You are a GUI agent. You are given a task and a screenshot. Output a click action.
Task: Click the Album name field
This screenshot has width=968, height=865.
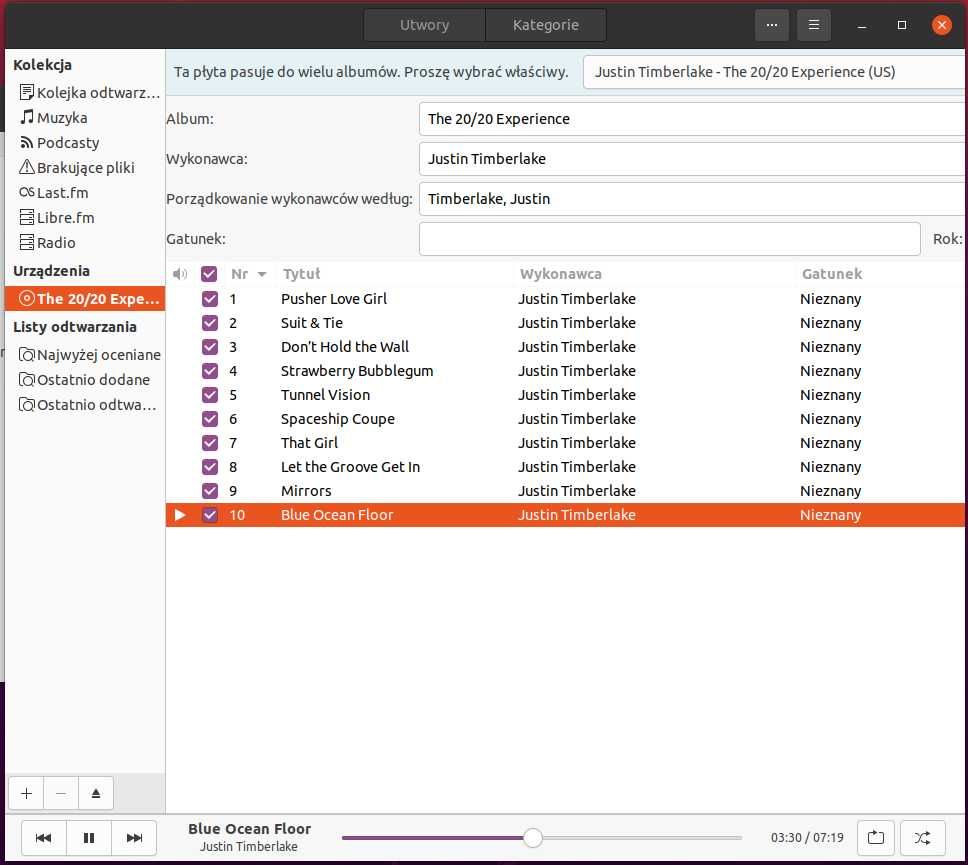click(693, 119)
